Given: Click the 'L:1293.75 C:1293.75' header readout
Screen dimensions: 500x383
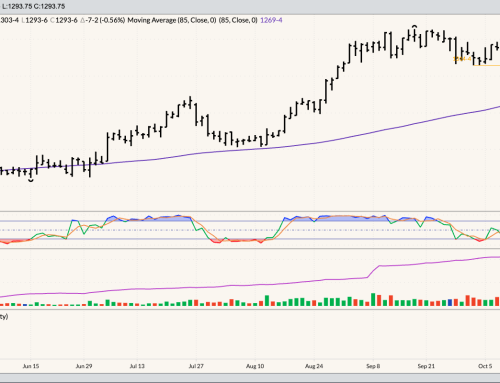Looking at the screenshot, I should (x=33, y=6).
